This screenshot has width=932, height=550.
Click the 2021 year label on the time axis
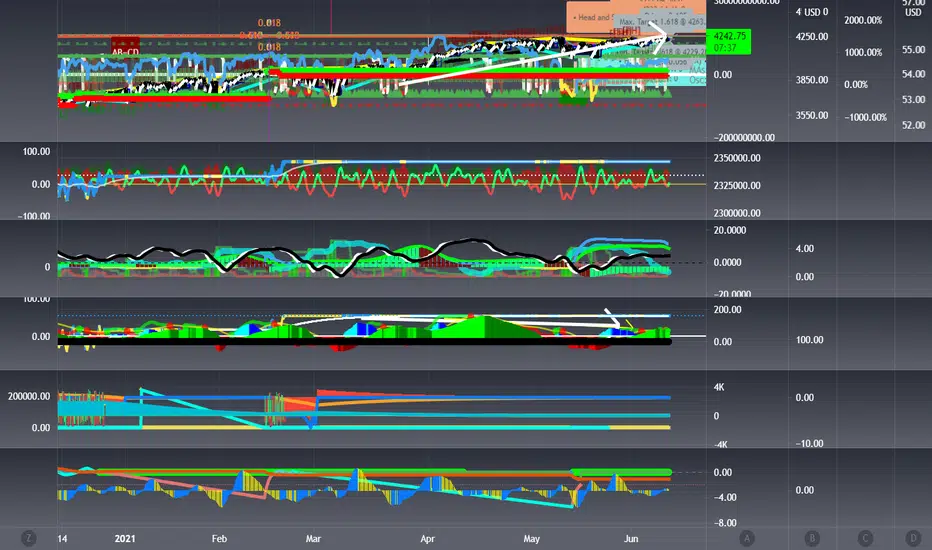coord(125,539)
